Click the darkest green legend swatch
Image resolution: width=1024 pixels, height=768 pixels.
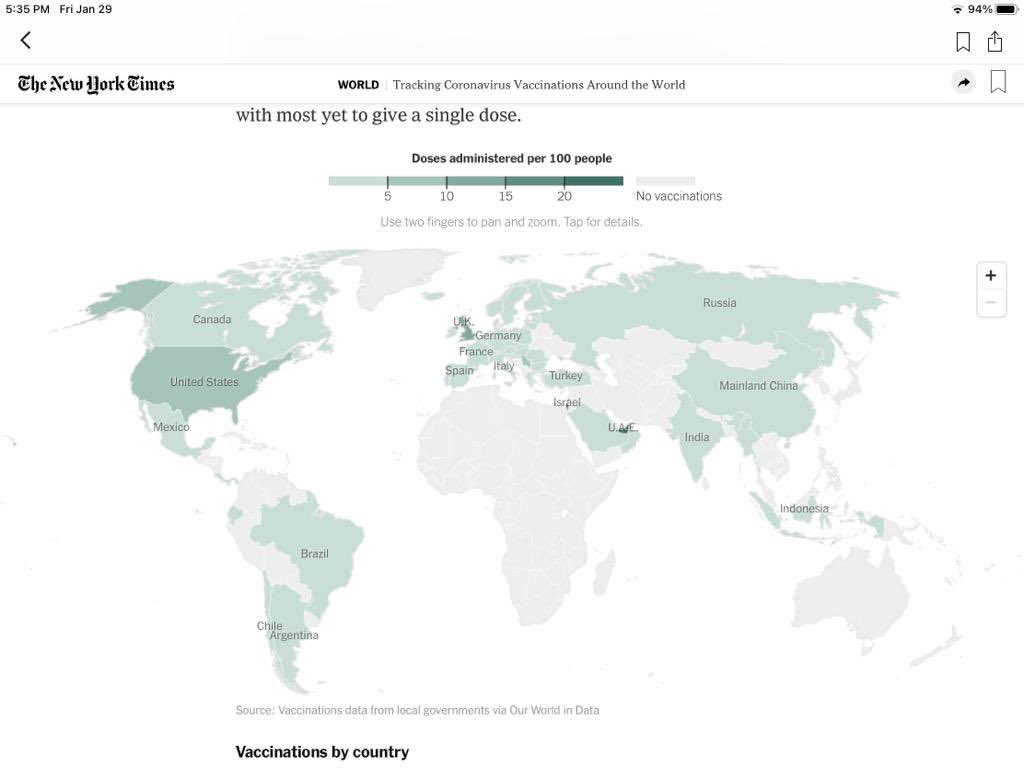pyautogui.click(x=594, y=181)
